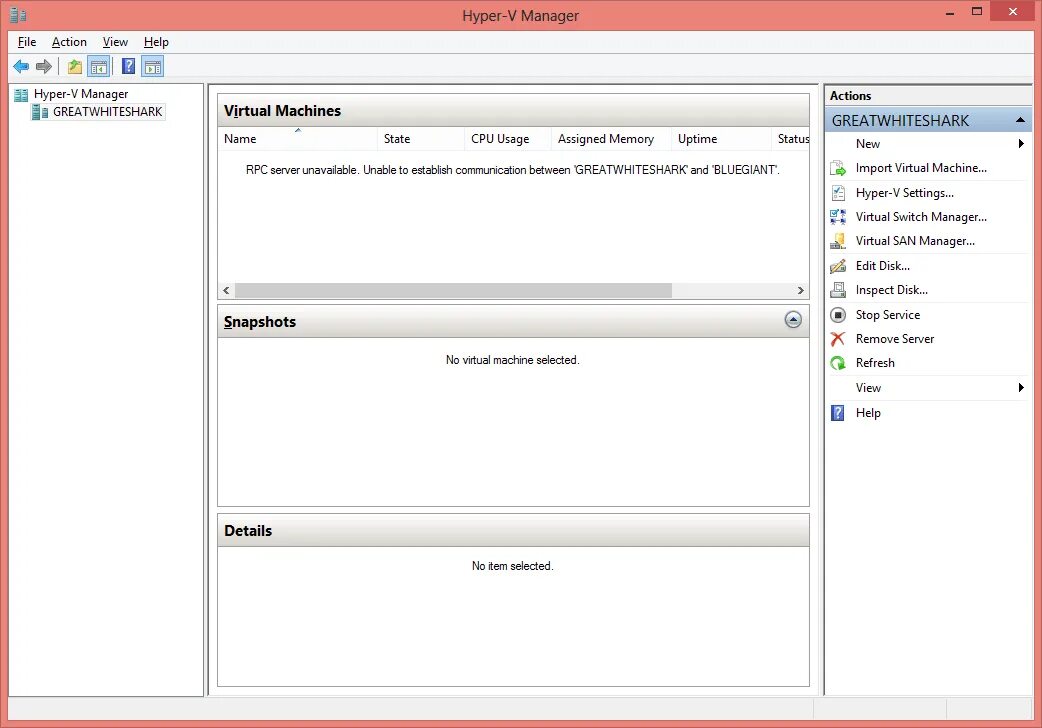Click Virtual Machines horizontal scrollbar thumb

(x=453, y=291)
